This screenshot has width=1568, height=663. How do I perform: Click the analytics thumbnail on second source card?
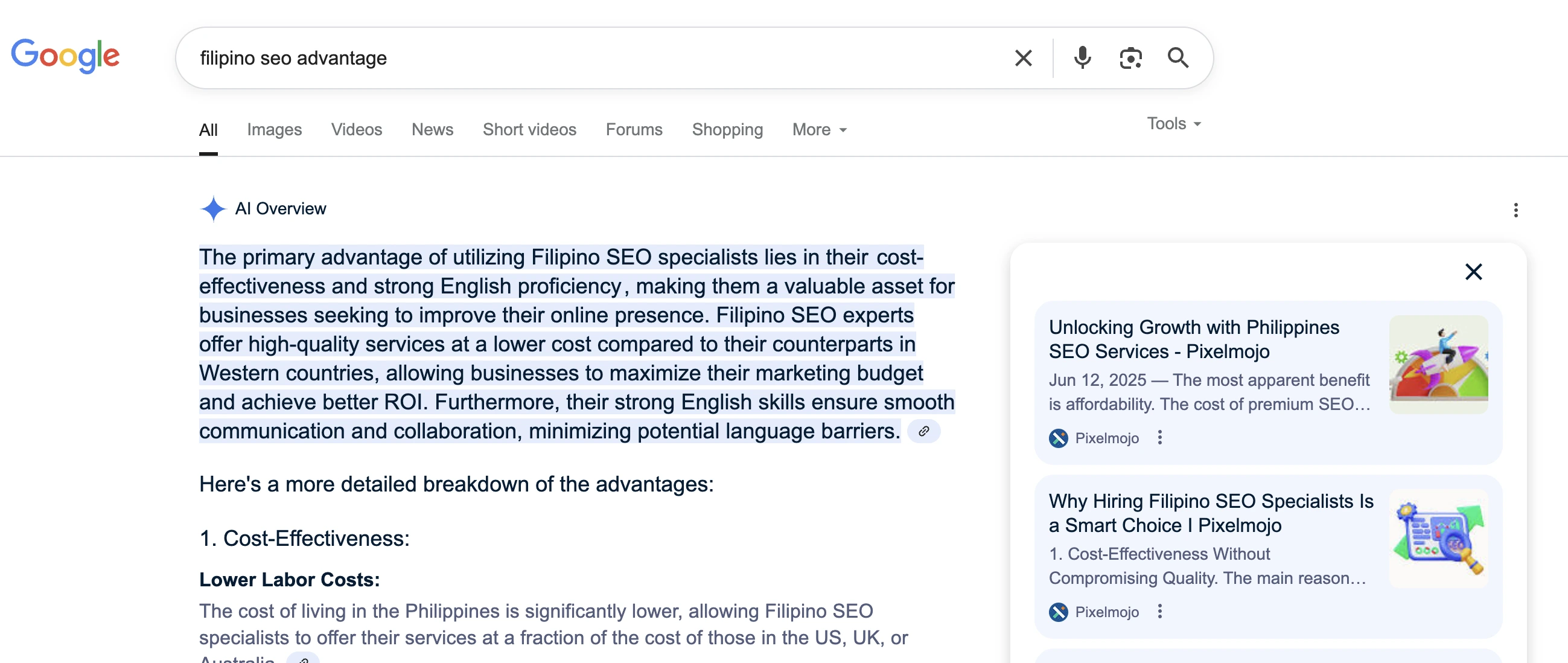1438,538
